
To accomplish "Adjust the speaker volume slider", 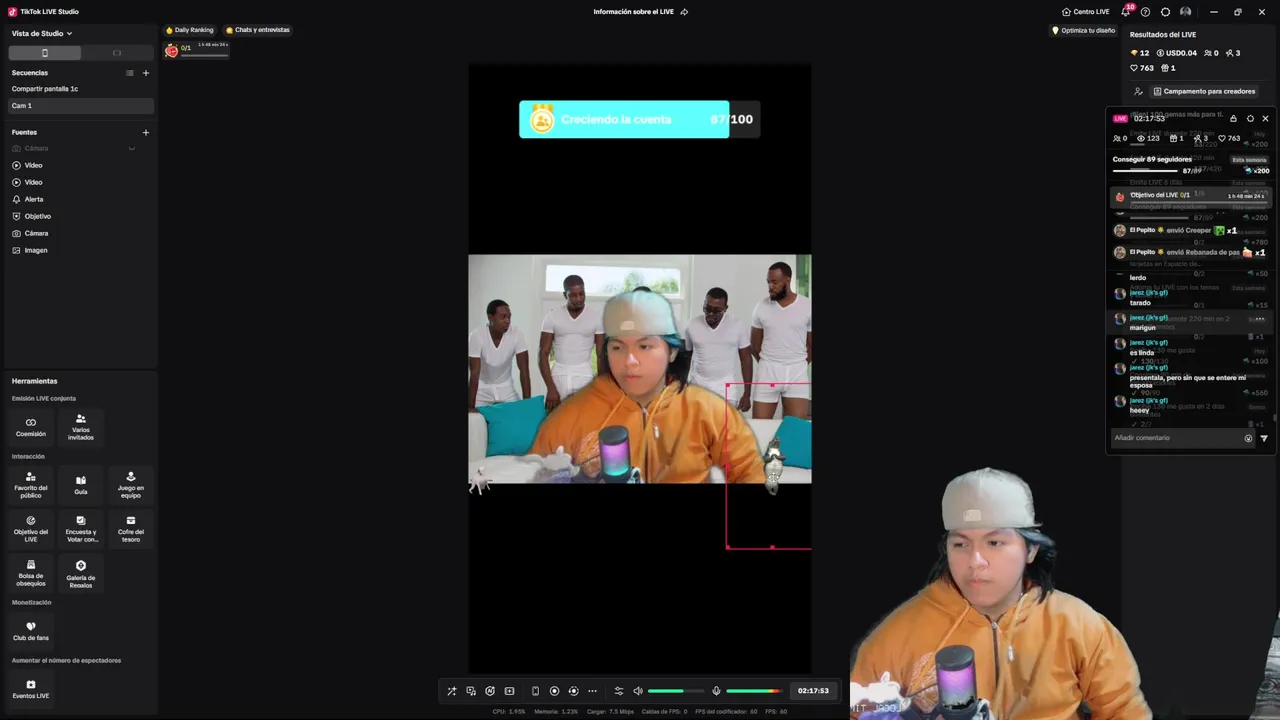I will click(x=676, y=691).
